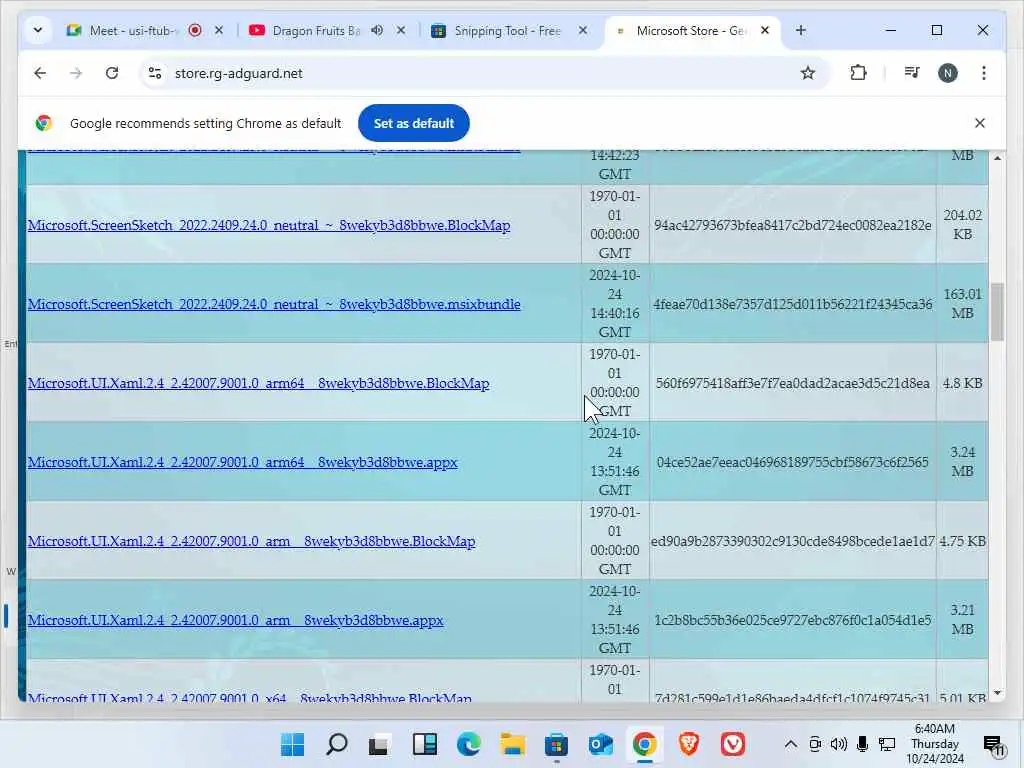The height and width of the screenshot is (768, 1024).
Task: Go back to previous page
Action: tap(40, 73)
